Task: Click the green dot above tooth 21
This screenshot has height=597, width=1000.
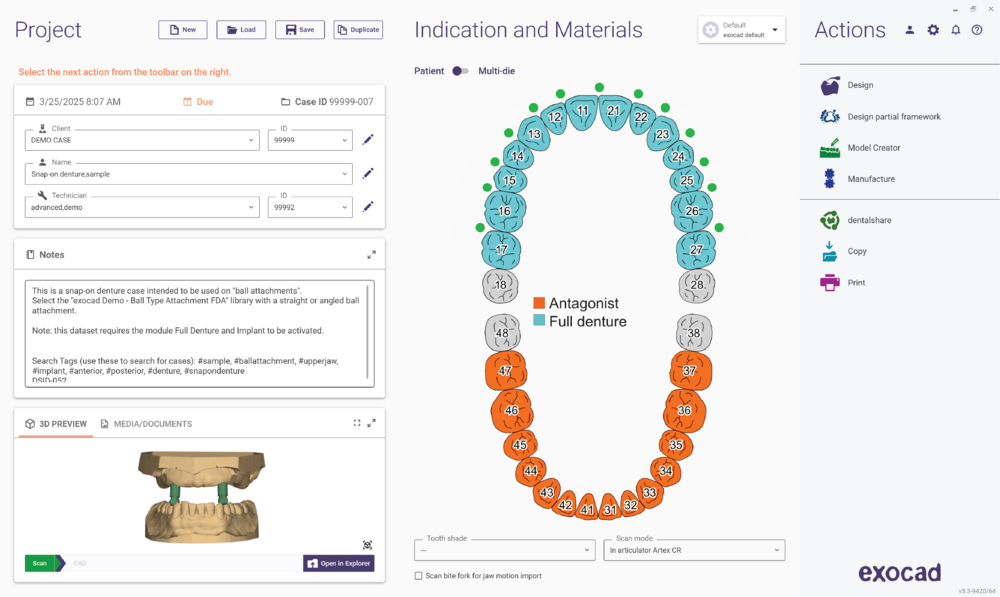Action: click(599, 87)
